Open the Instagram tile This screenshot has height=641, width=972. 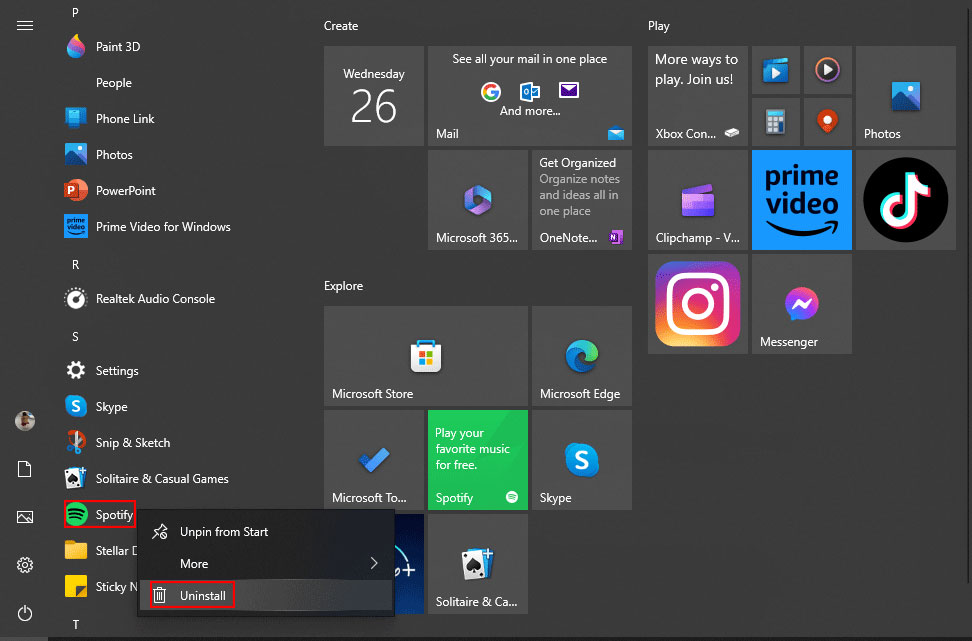698,304
